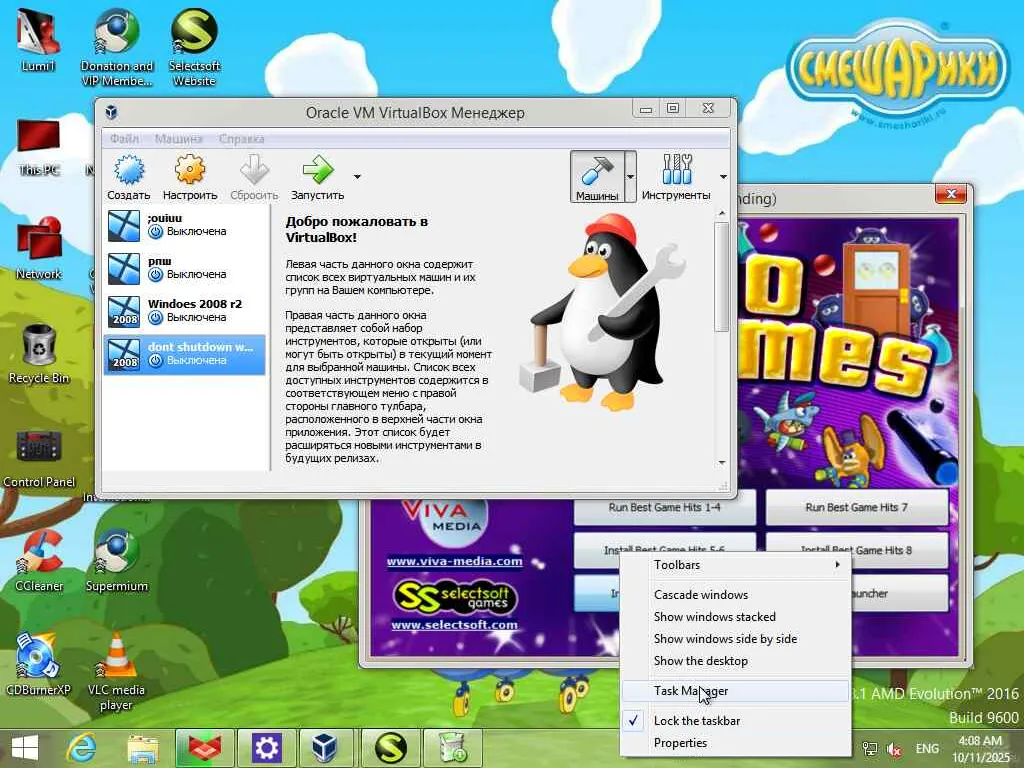The image size is (1024, 768).
Task: Choose Show windows stacked
Action: coord(735,617)
